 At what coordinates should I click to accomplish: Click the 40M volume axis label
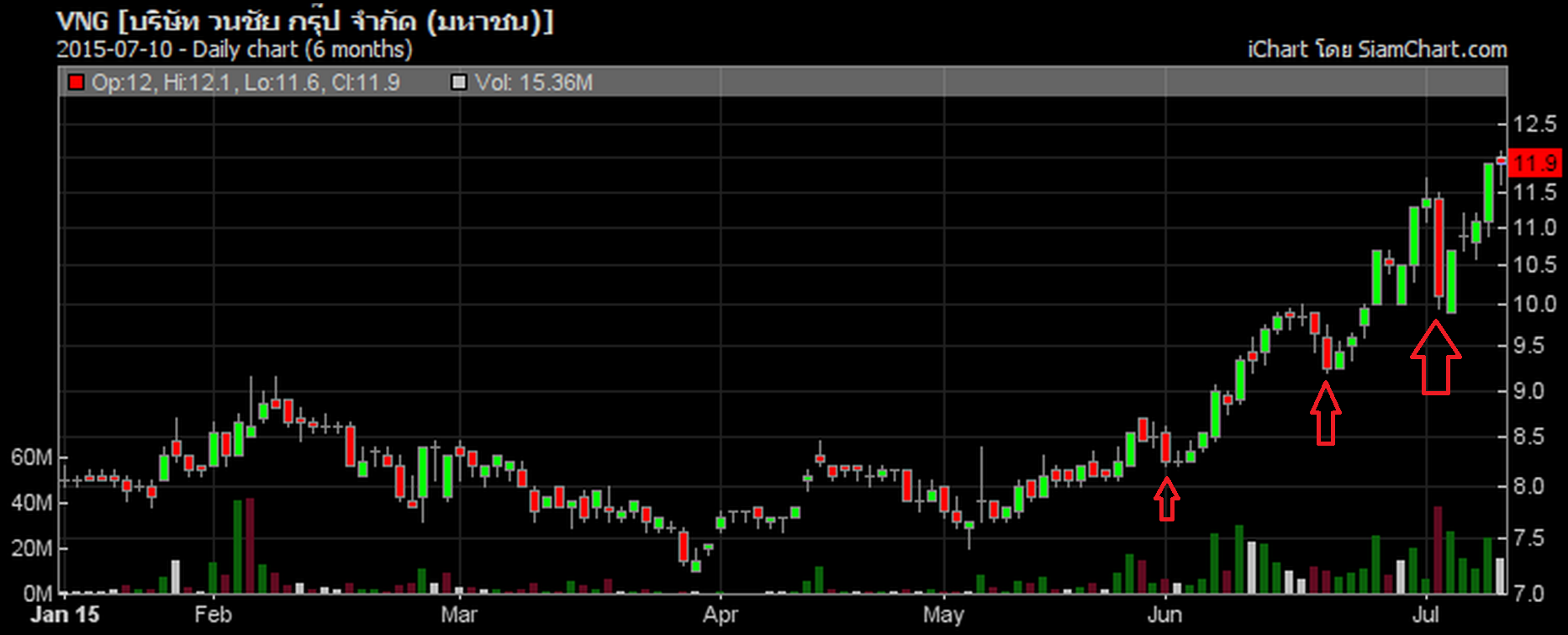tap(31, 503)
